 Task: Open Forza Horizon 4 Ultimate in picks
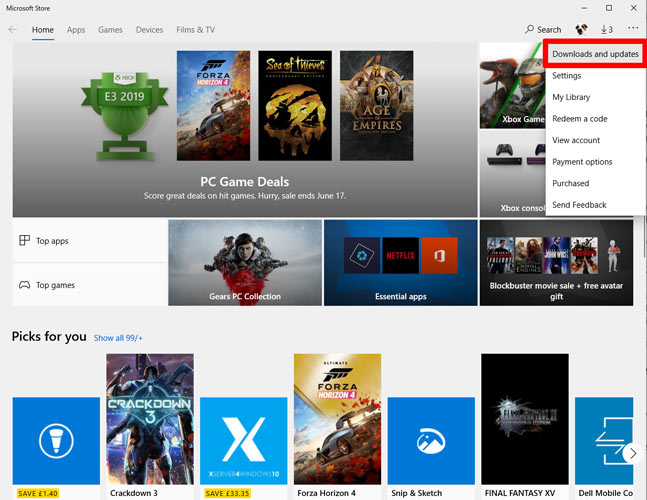click(x=338, y=419)
